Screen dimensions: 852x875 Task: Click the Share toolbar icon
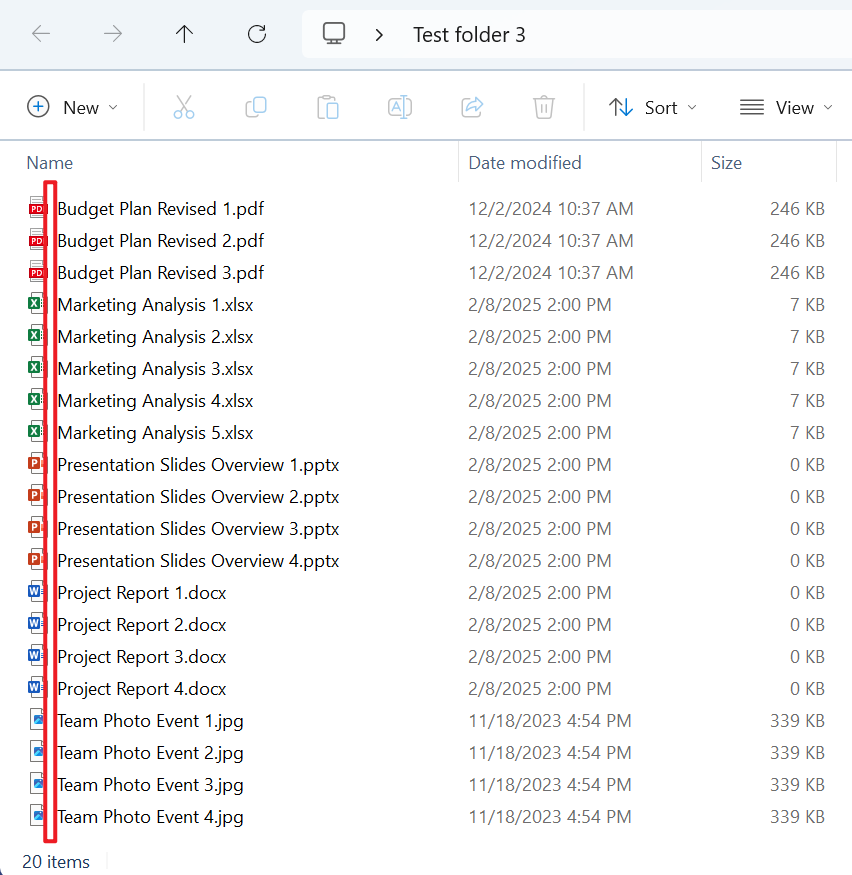[472, 107]
